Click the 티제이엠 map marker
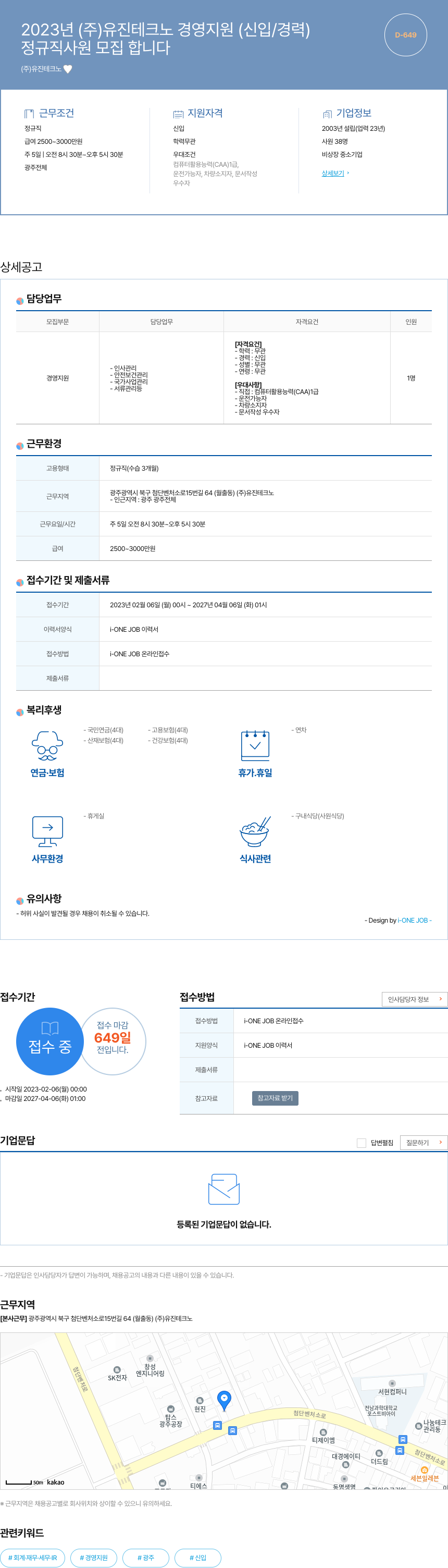Viewport: 448px width, 1568px height. click(323, 1431)
